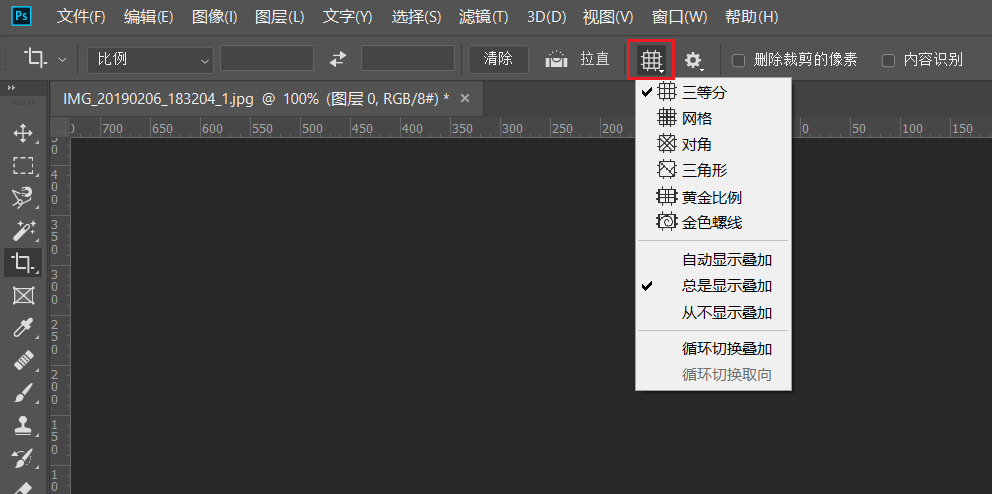Viewport: 992px width, 494px height.
Task: Click the straighten level icon
Action: pos(557,59)
